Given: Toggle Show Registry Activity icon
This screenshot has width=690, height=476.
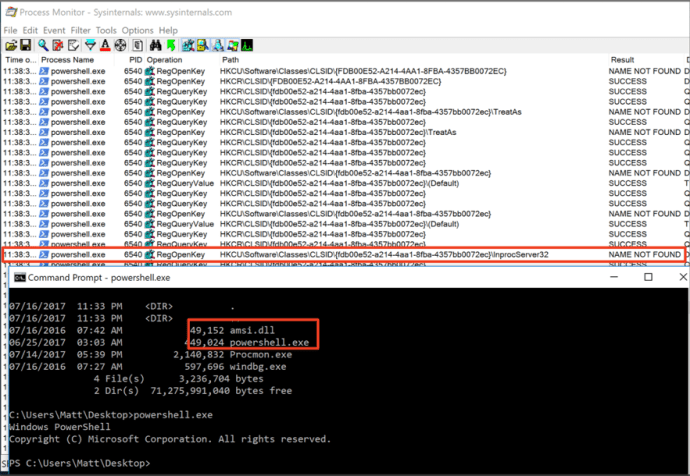Looking at the screenshot, I should pyautogui.click(x=189, y=45).
